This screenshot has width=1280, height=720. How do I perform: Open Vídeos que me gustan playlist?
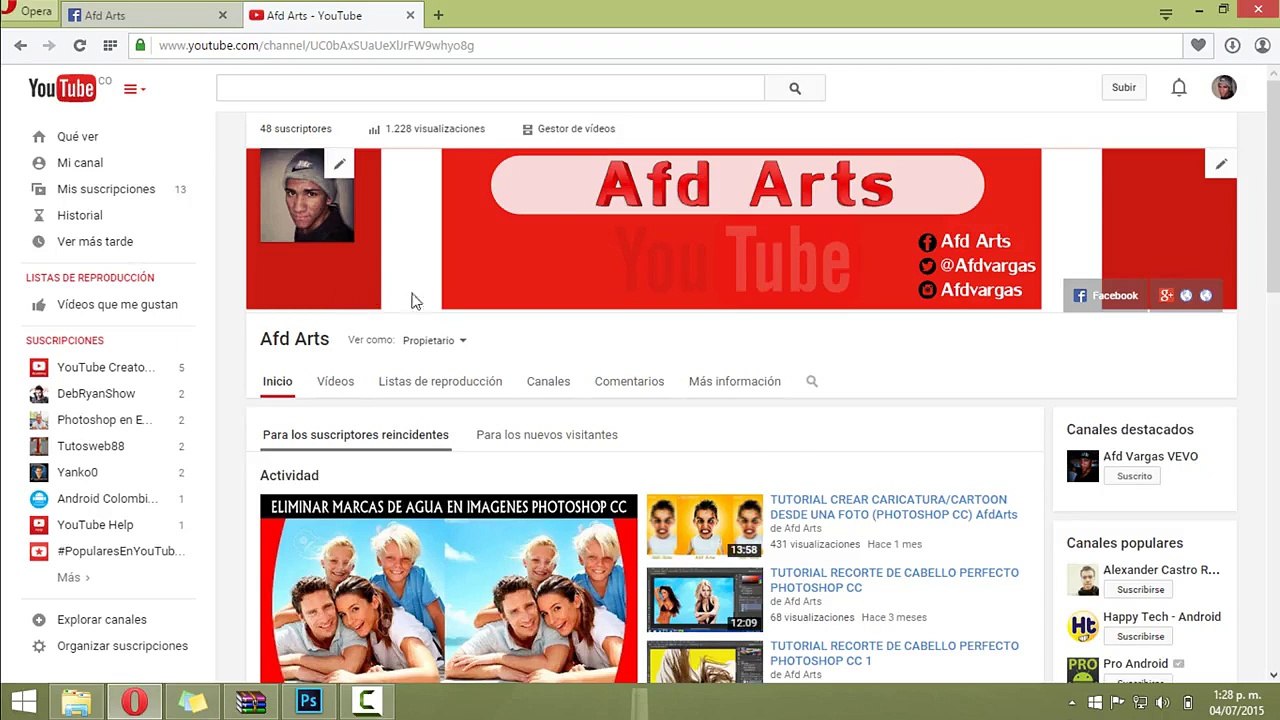[117, 305]
